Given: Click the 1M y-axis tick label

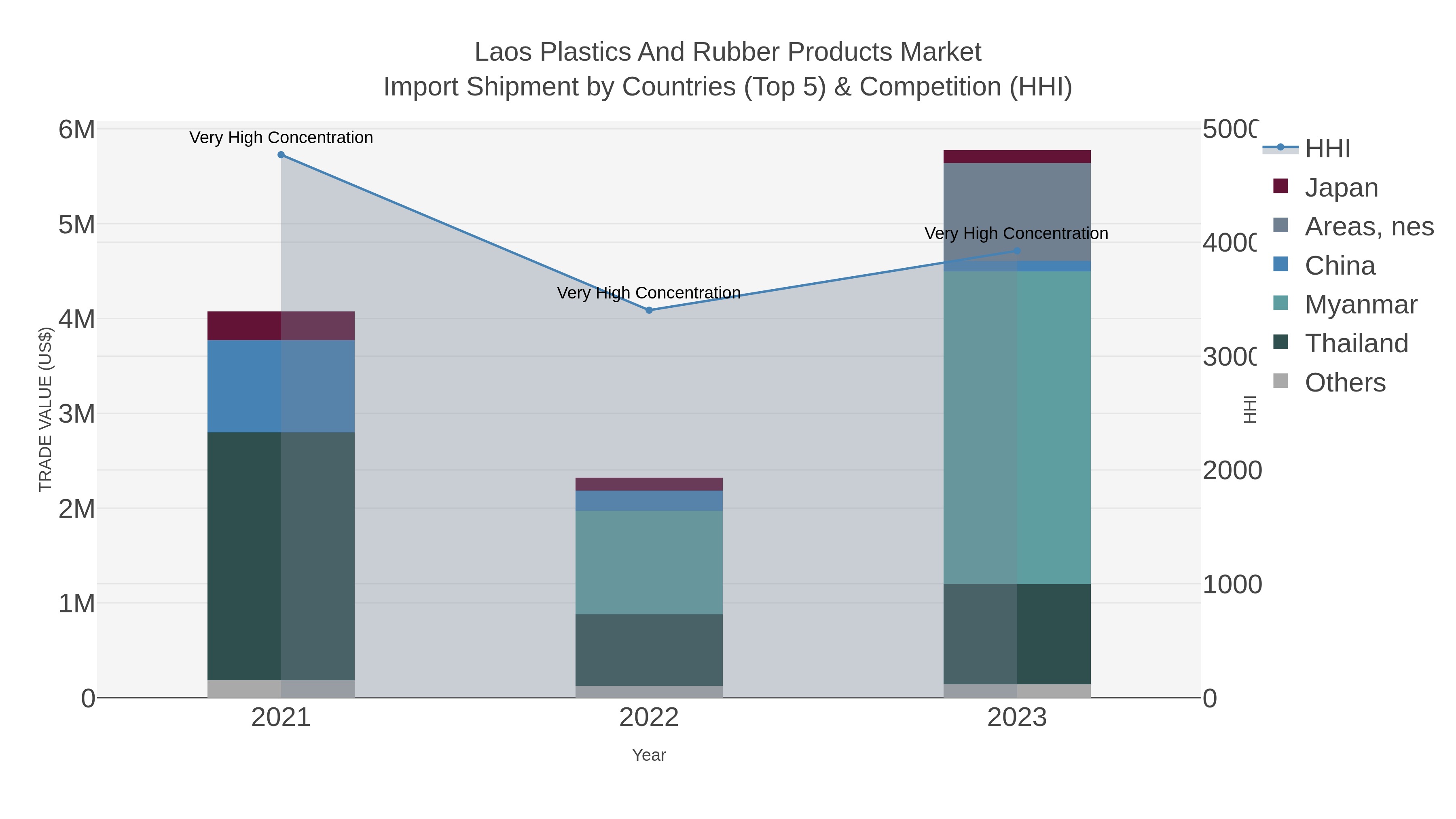Looking at the screenshot, I should coord(77,603).
